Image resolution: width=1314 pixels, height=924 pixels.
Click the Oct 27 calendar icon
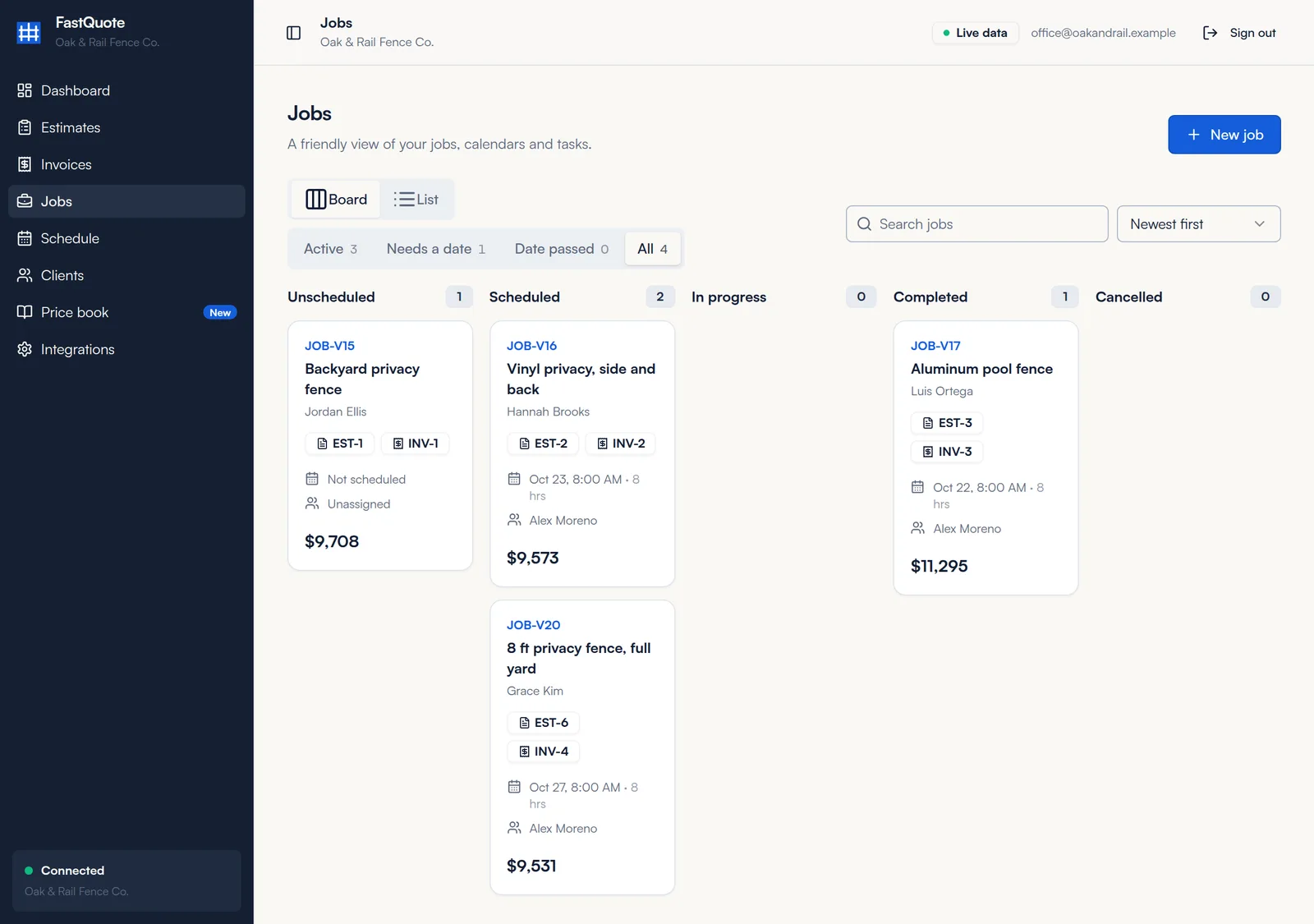(514, 787)
